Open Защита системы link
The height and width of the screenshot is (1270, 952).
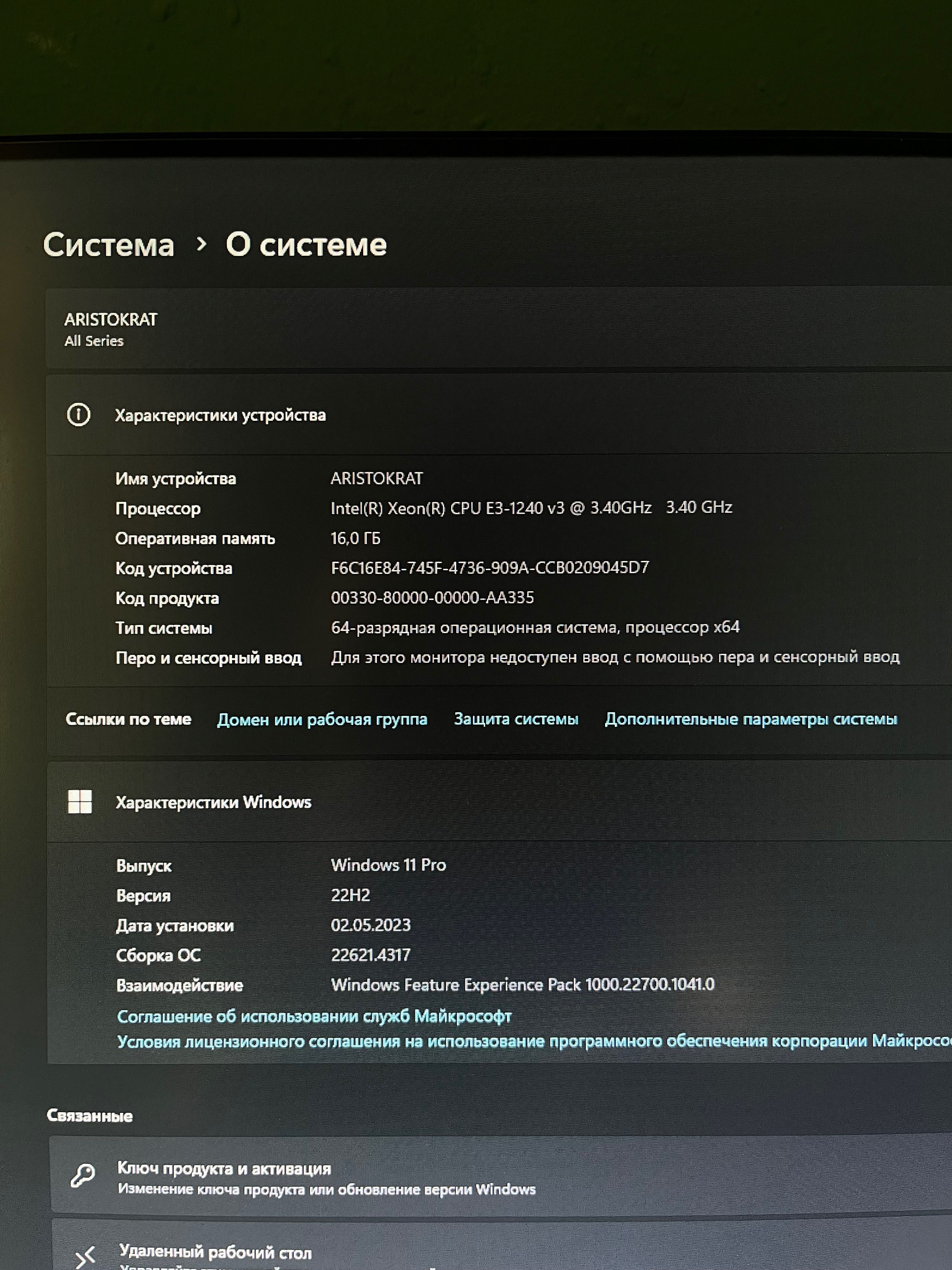pos(516,719)
